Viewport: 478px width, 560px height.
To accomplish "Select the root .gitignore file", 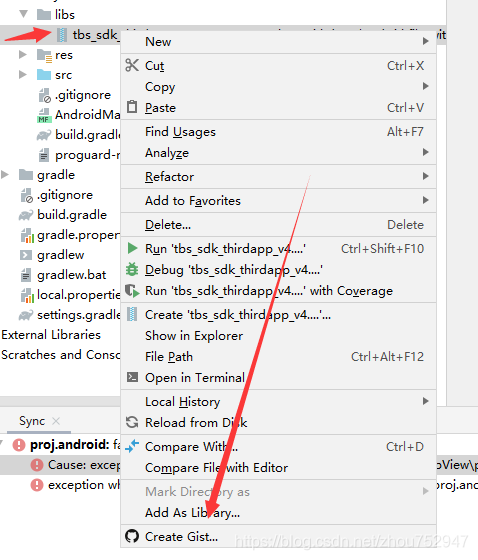I will pos(65,195).
